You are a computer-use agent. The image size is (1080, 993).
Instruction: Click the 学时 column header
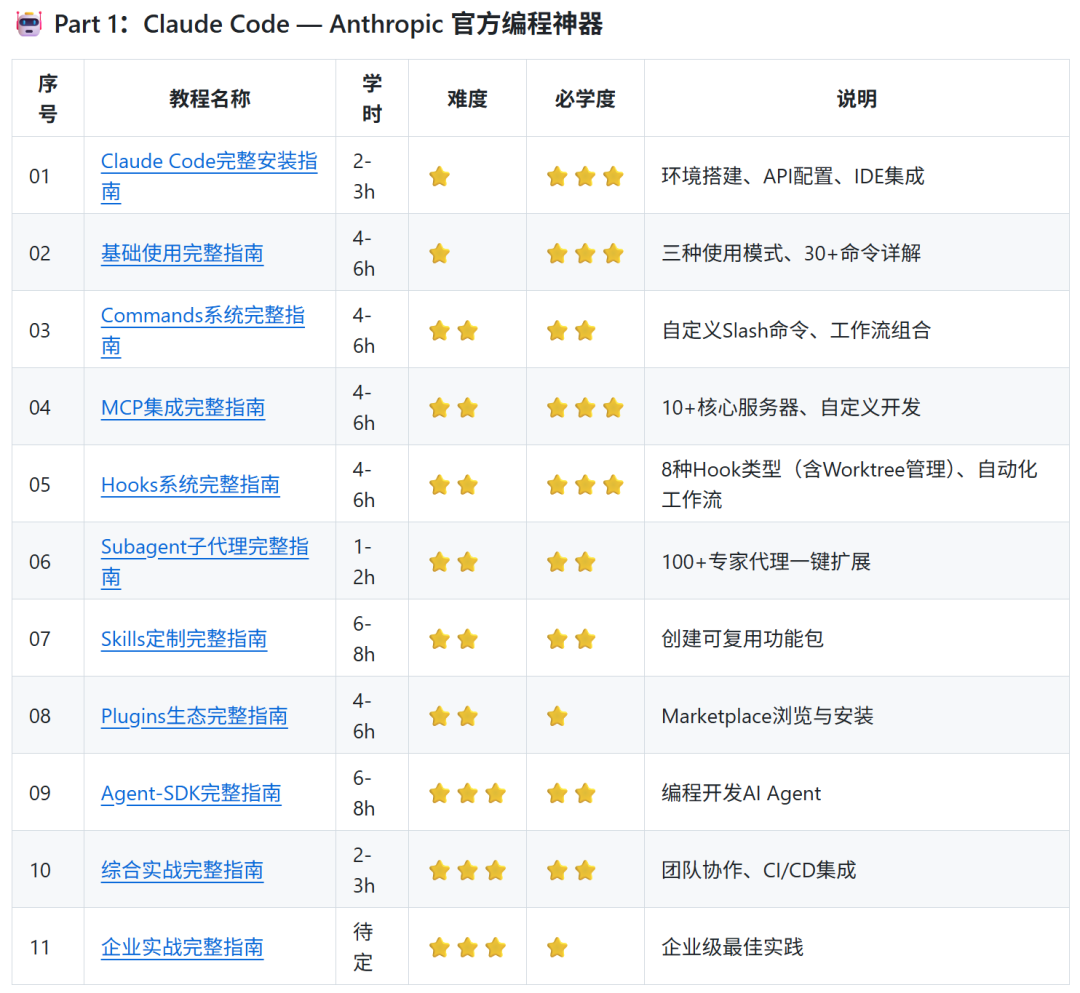tap(372, 98)
